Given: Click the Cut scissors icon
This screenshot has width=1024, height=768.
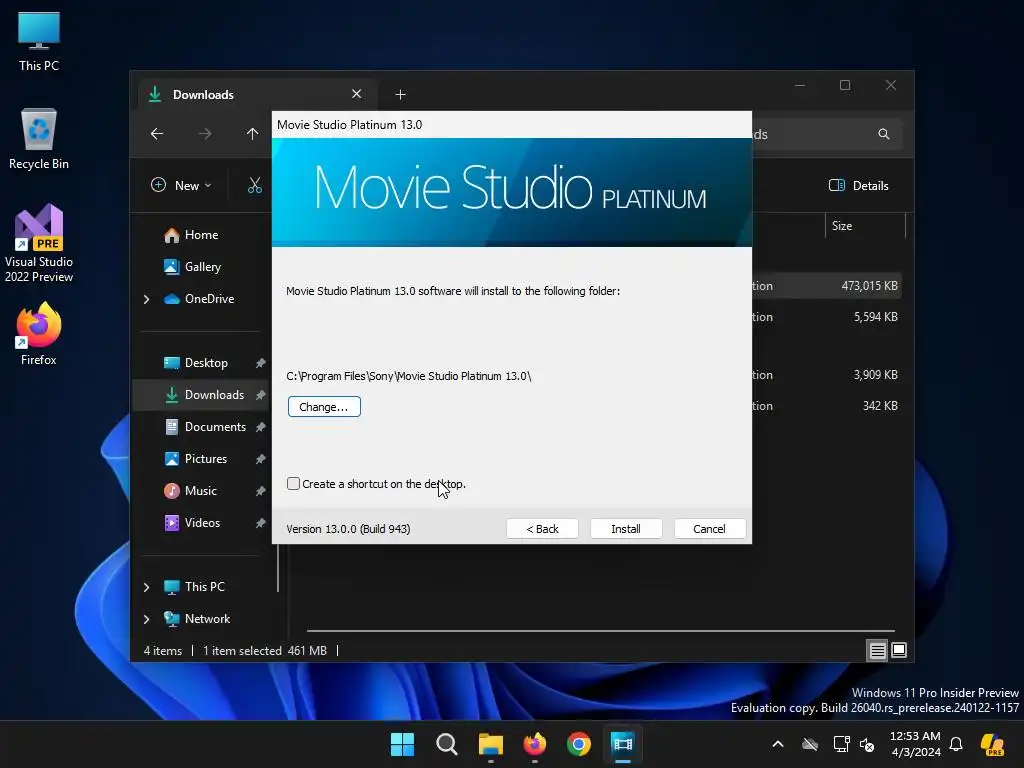Looking at the screenshot, I should (x=255, y=185).
